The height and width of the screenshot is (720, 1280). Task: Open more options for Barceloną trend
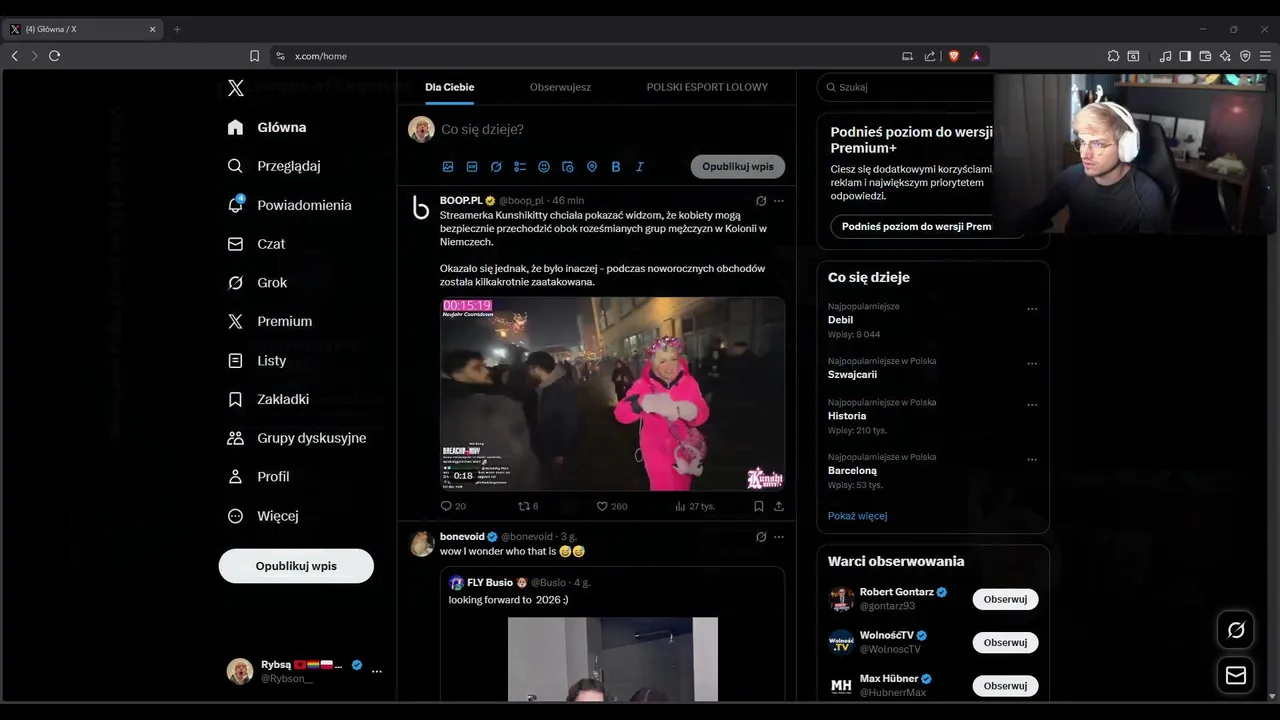[1032, 460]
